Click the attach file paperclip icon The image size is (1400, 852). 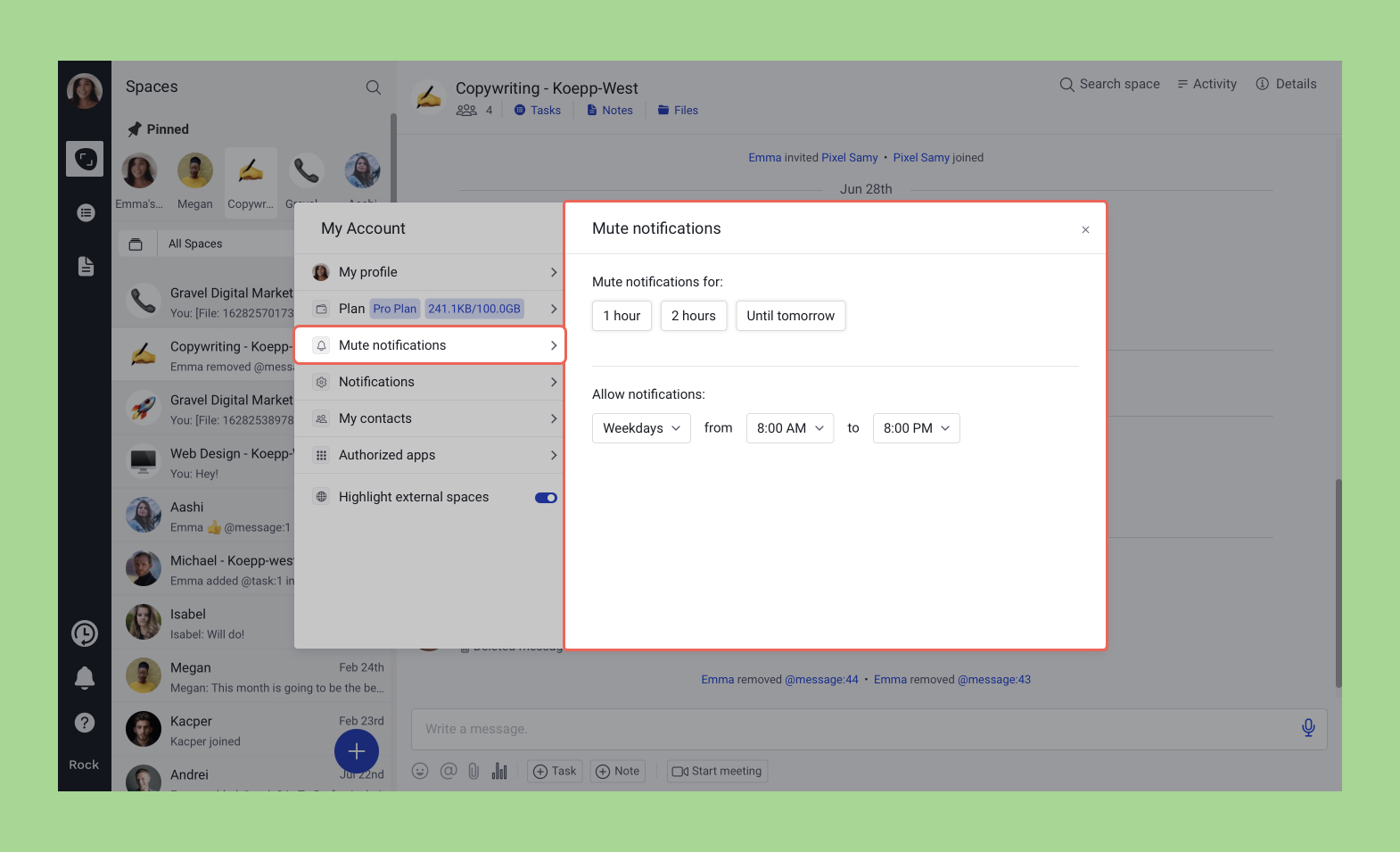pos(474,771)
